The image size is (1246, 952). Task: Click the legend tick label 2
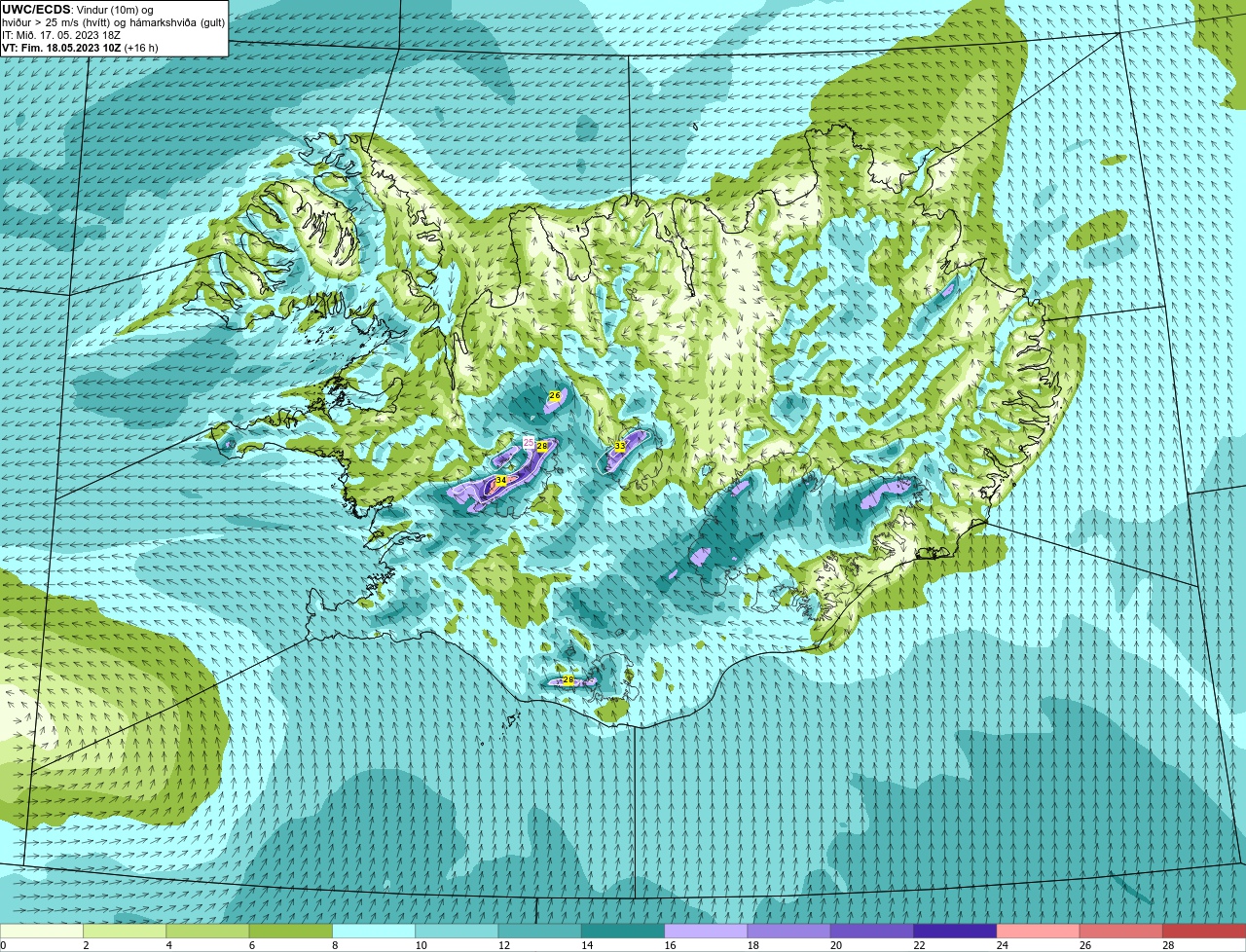tap(86, 945)
